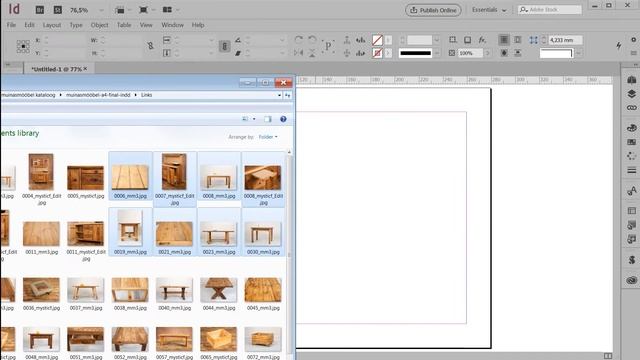Focus the Adobe Stock search field

tap(549, 10)
